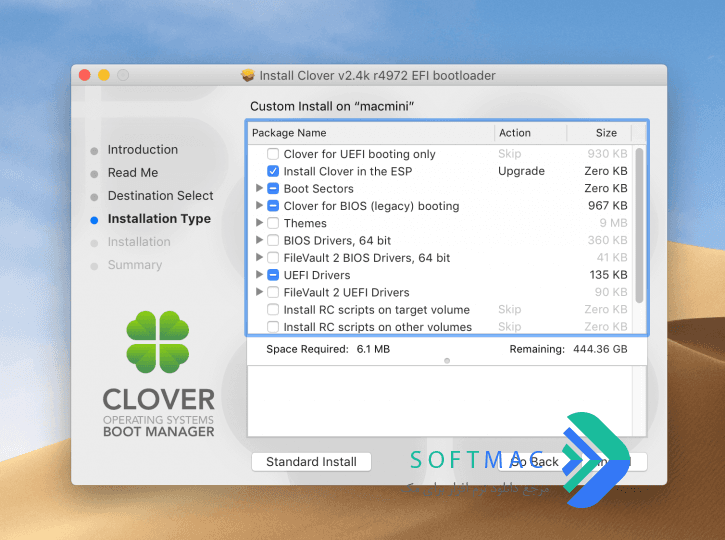Click the '135 KB' size value
Screen dimensions: 725x540
click(x=608, y=275)
